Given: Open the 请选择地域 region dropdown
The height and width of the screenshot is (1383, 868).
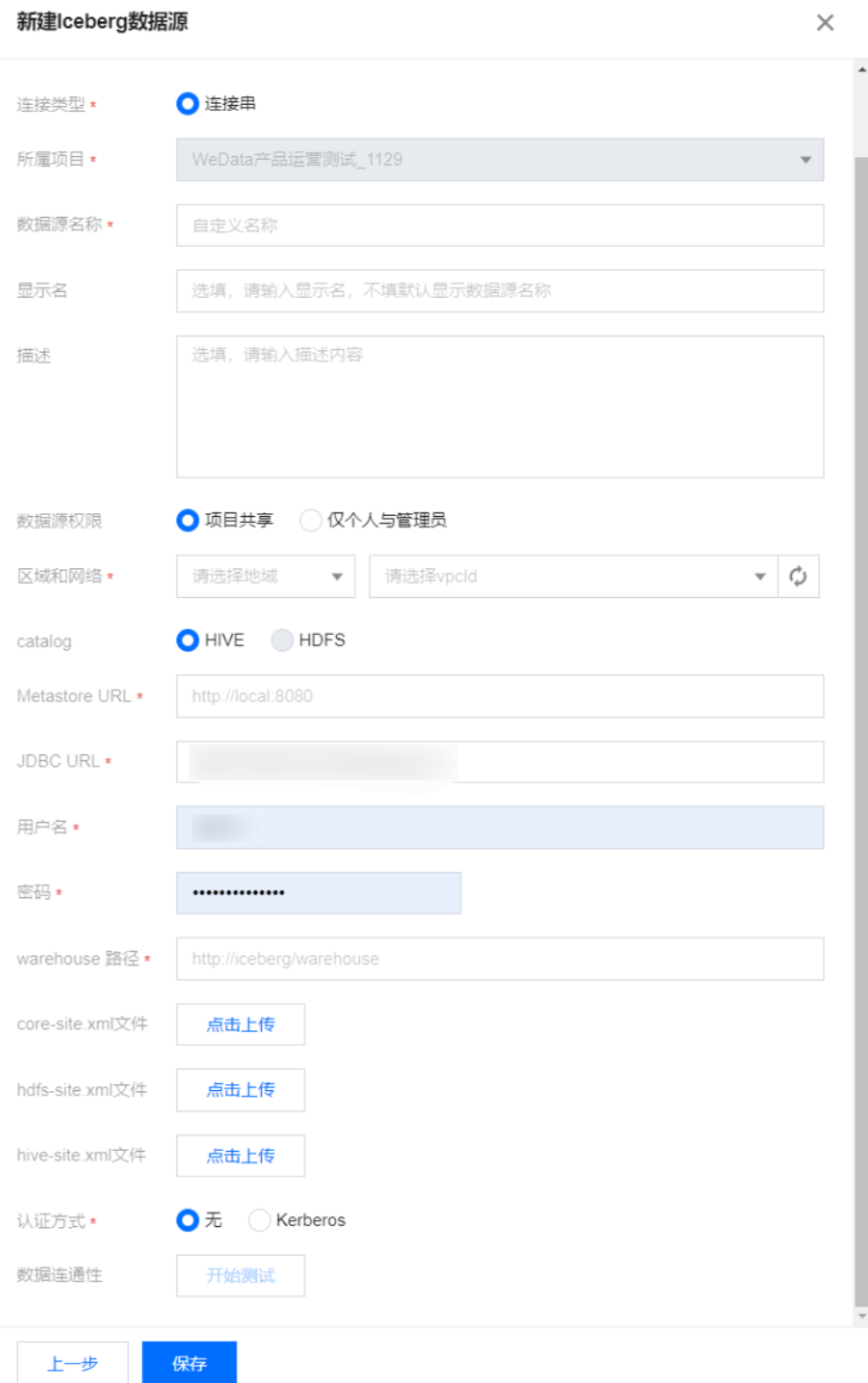Looking at the screenshot, I should point(266,577).
